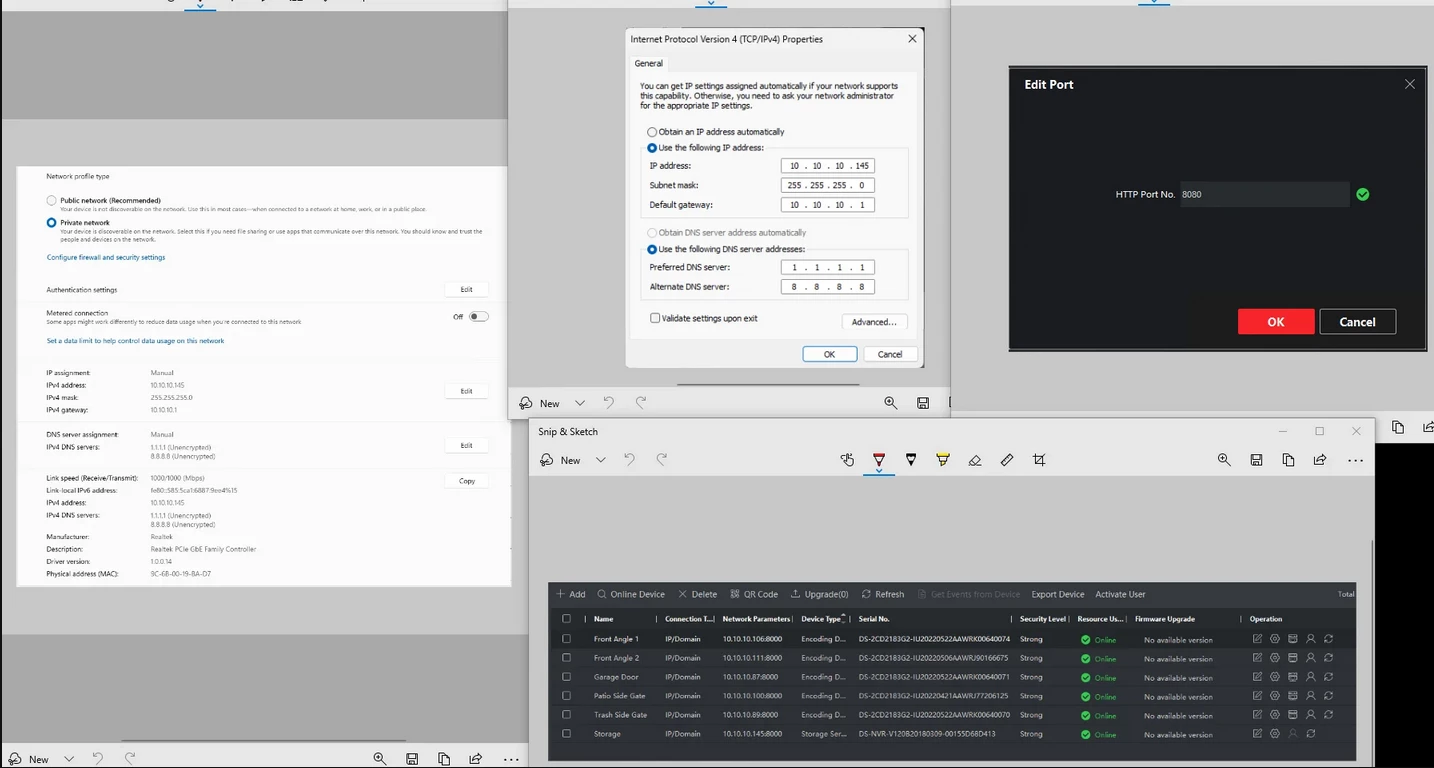This screenshot has width=1434, height=768.
Task: Click Add in device toolbar
Action: [x=571, y=594]
